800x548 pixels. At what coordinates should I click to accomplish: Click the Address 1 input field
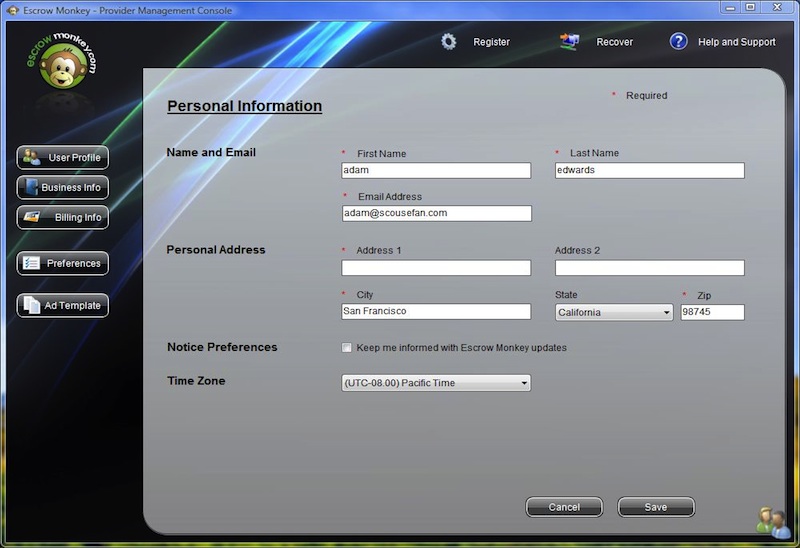click(436, 268)
